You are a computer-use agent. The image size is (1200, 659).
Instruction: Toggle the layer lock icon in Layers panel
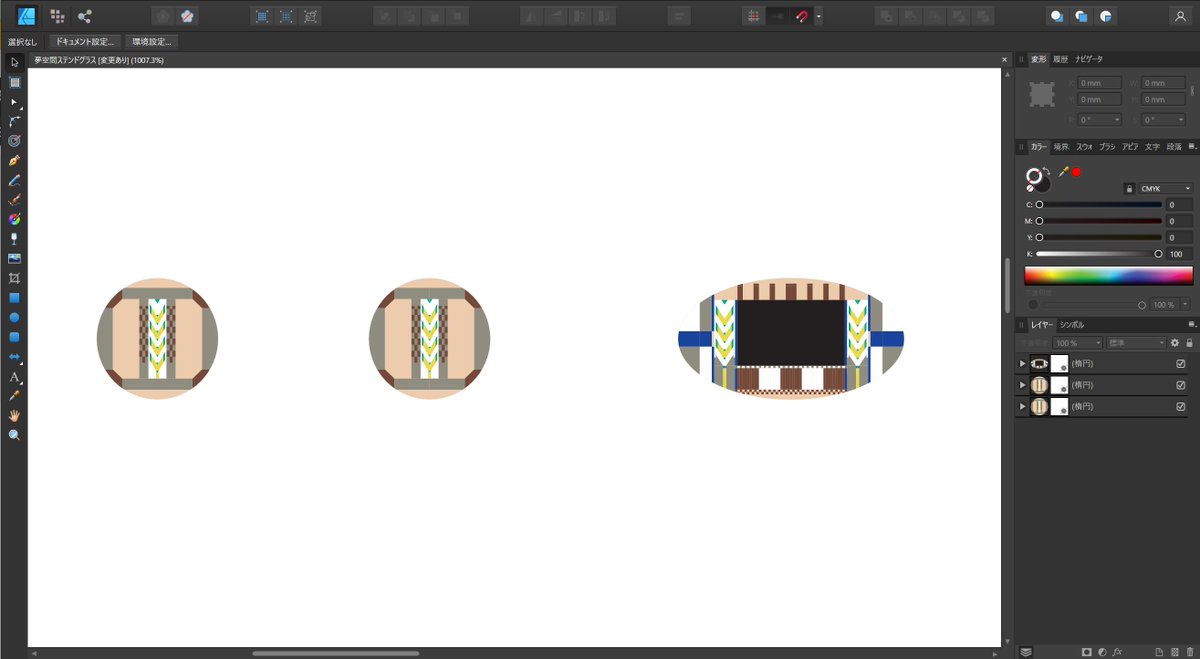tap(1190, 343)
